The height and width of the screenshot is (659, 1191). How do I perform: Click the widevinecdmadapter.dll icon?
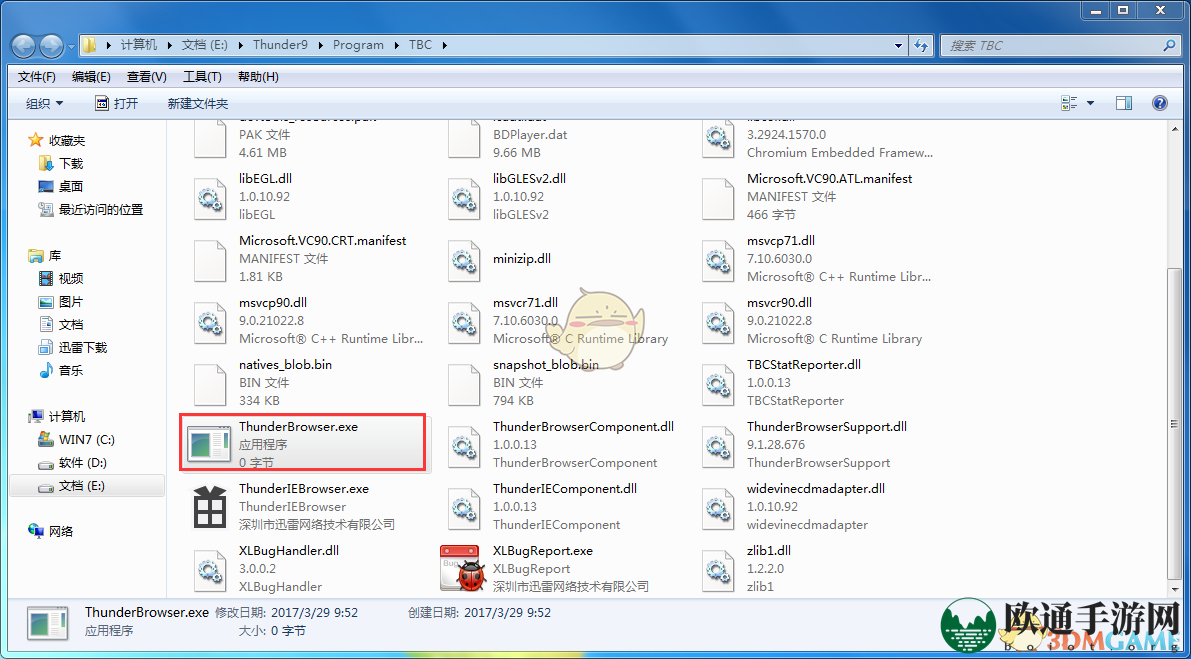[717, 507]
